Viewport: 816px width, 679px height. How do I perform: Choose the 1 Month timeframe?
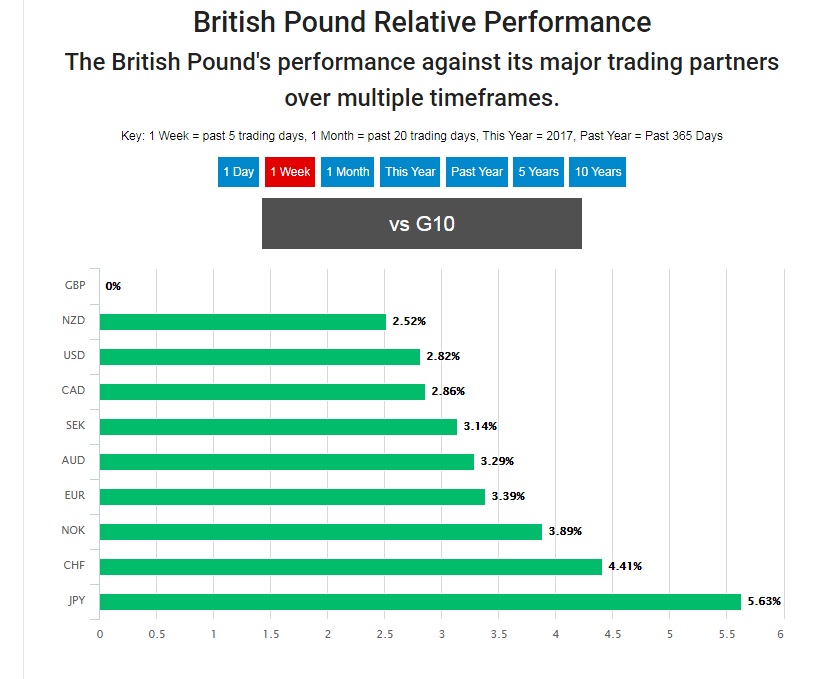pos(347,172)
